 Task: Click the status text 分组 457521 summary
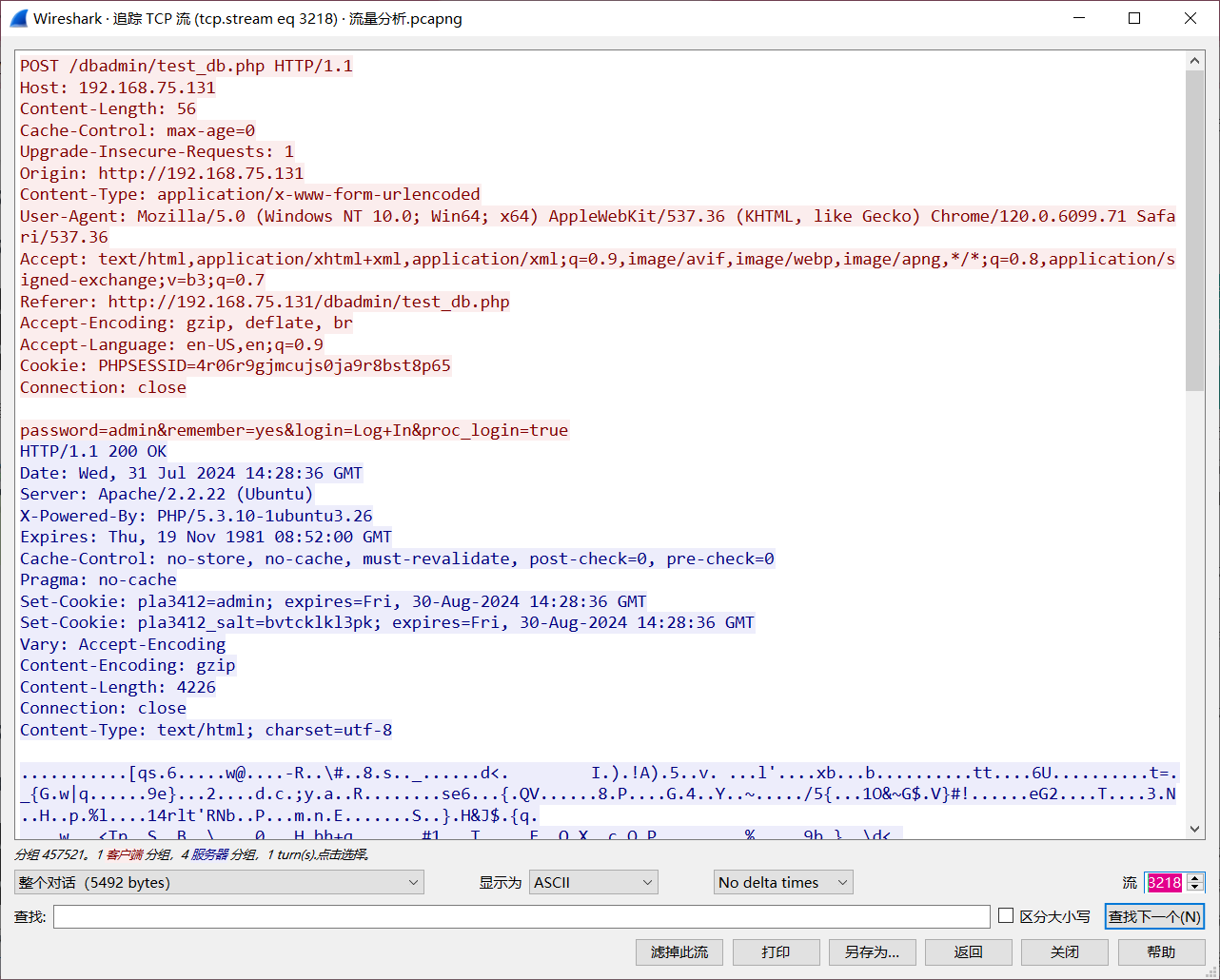[191, 854]
